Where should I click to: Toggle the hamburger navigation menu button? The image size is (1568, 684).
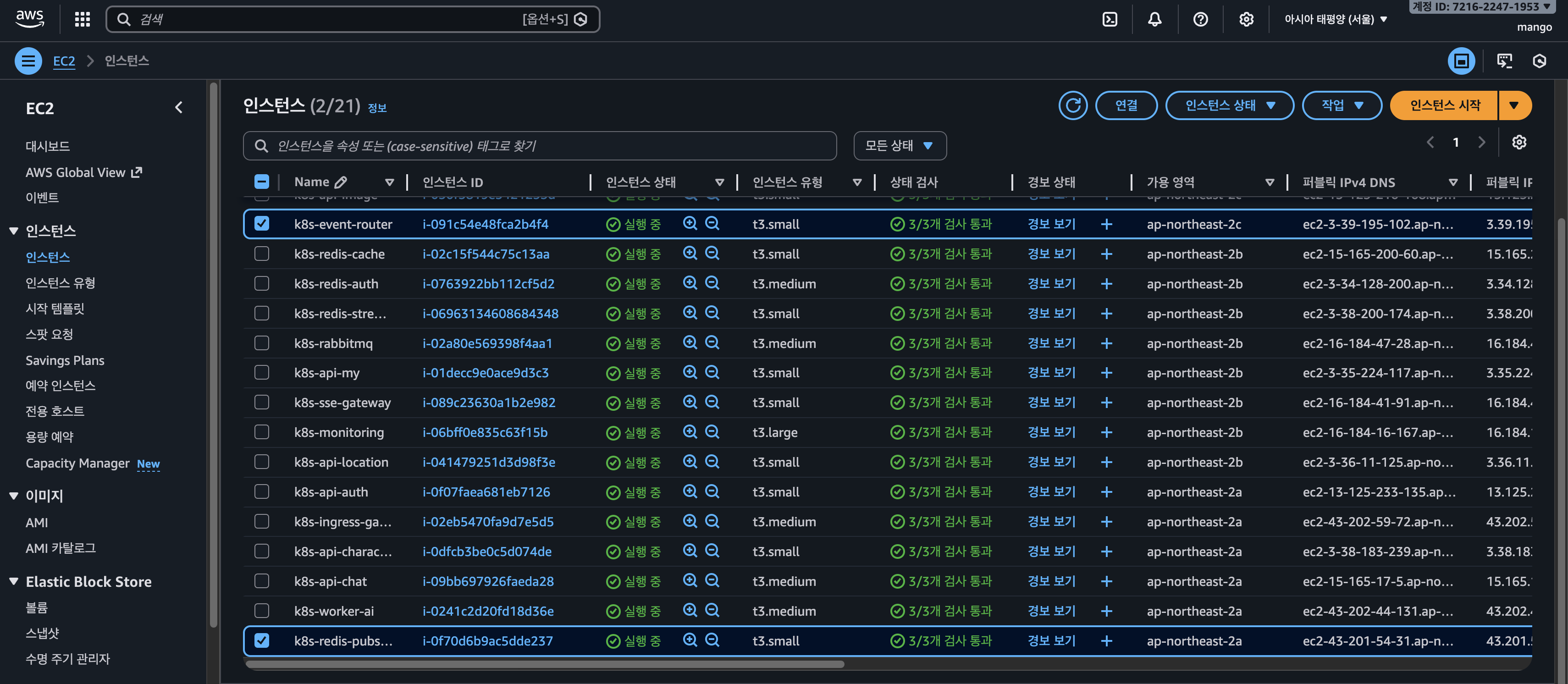(x=28, y=61)
